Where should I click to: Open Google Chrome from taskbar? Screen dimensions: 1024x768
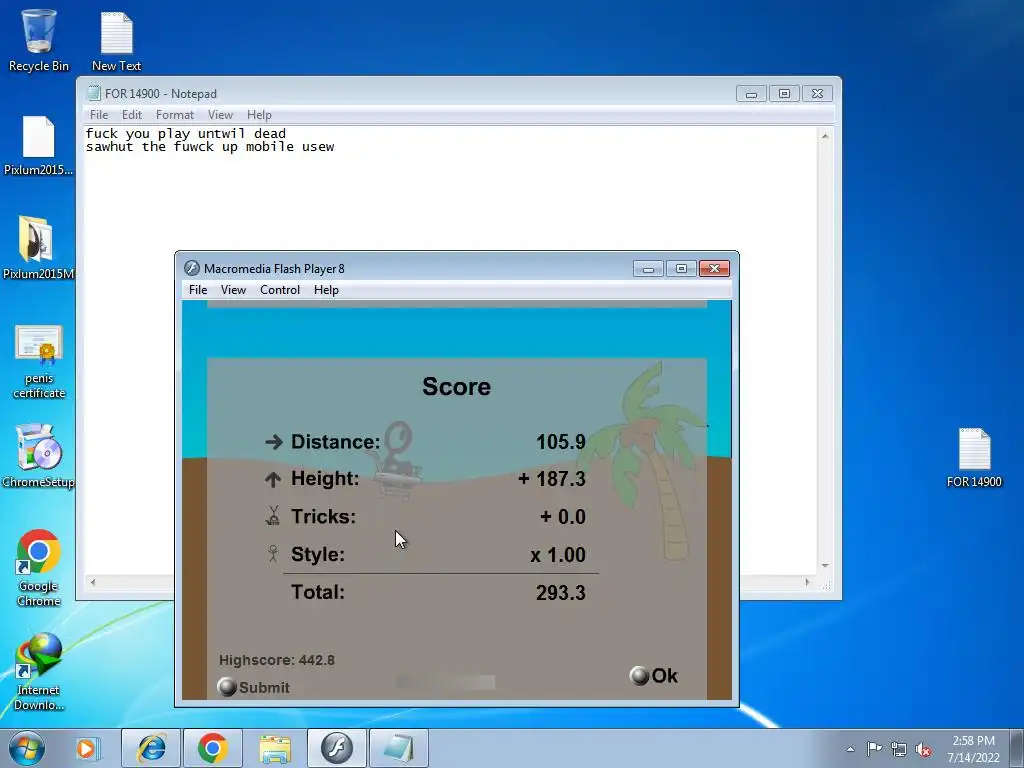point(212,748)
